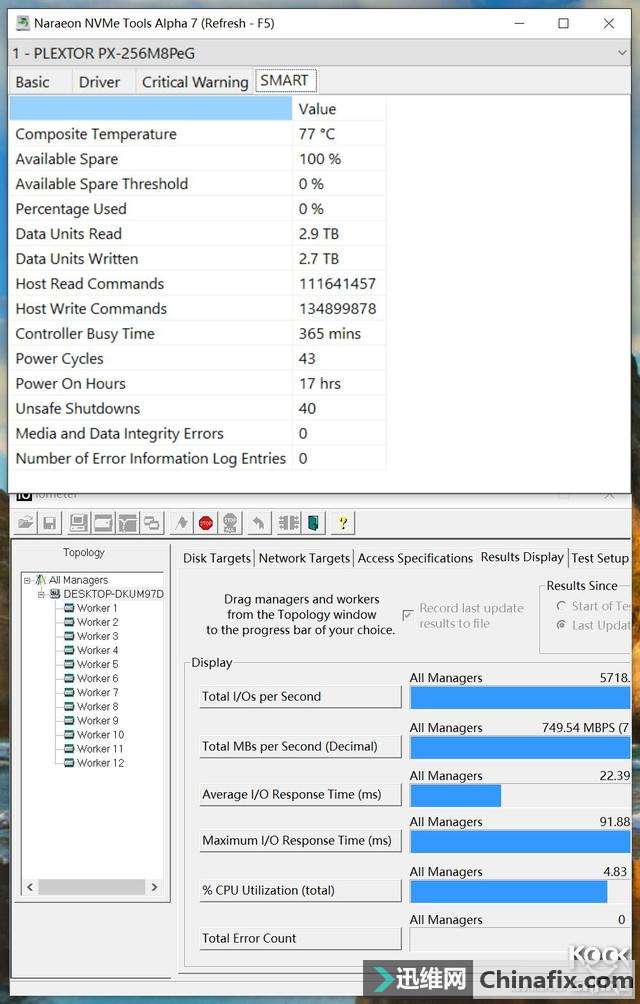Viewport: 640px width, 1004px height.
Task: Click Average I/O Response Time (ms) button
Action: (x=300, y=794)
